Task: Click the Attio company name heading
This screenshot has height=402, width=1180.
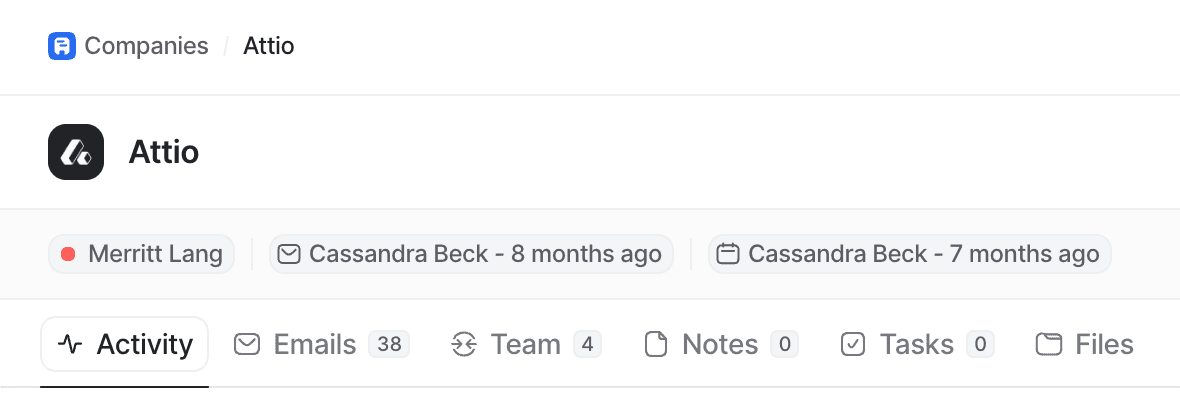Action: [164, 152]
